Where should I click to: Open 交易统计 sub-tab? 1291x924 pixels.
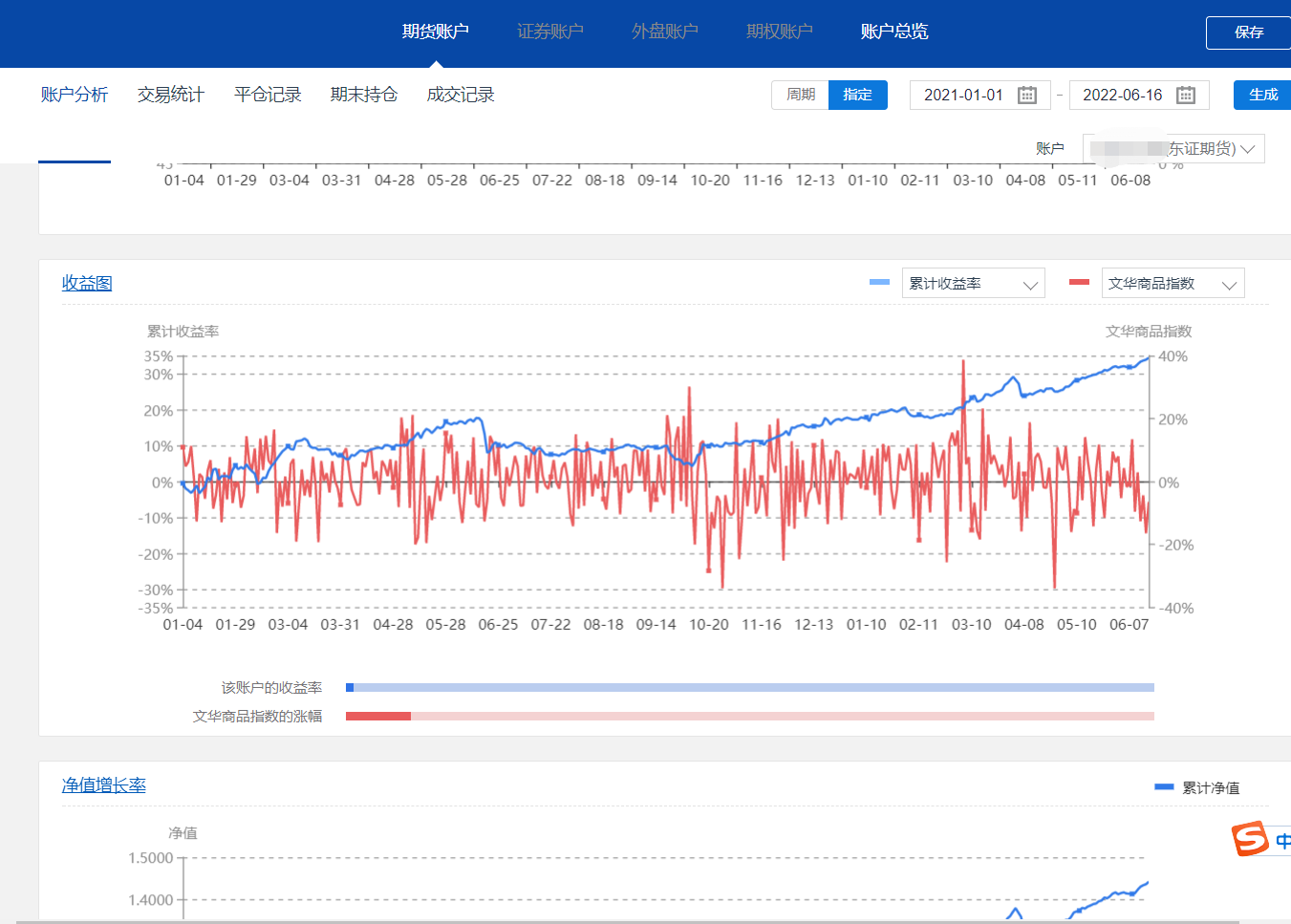click(x=171, y=95)
